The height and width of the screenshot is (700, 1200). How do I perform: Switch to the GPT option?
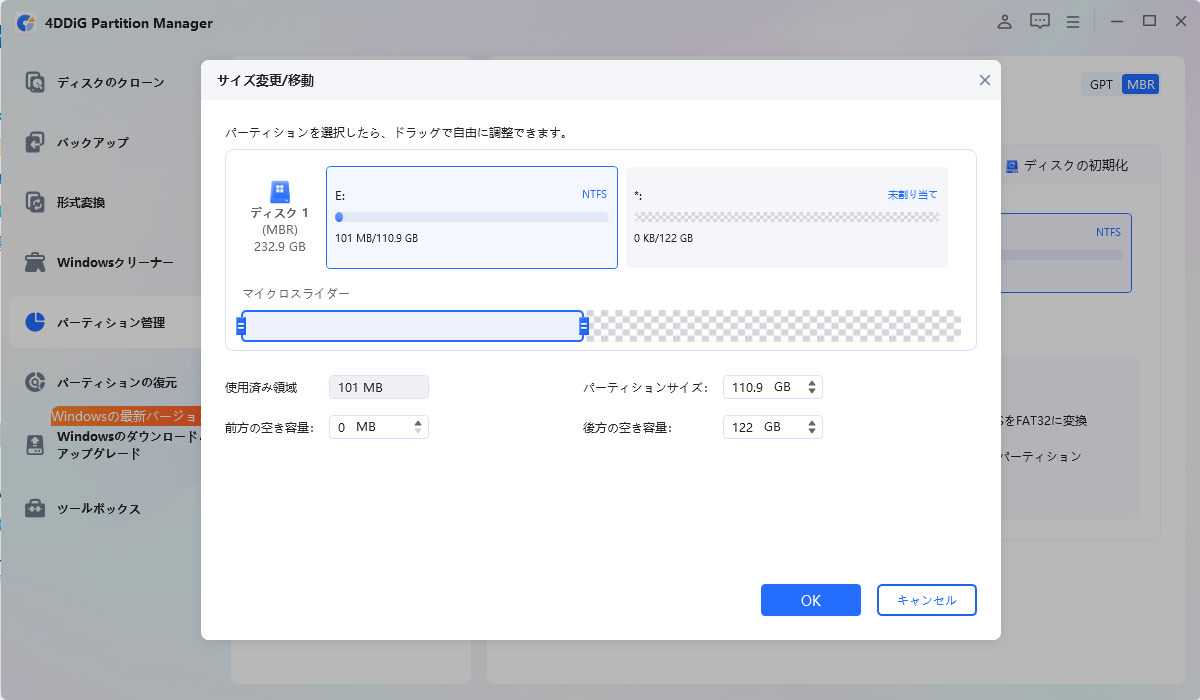point(1101,84)
